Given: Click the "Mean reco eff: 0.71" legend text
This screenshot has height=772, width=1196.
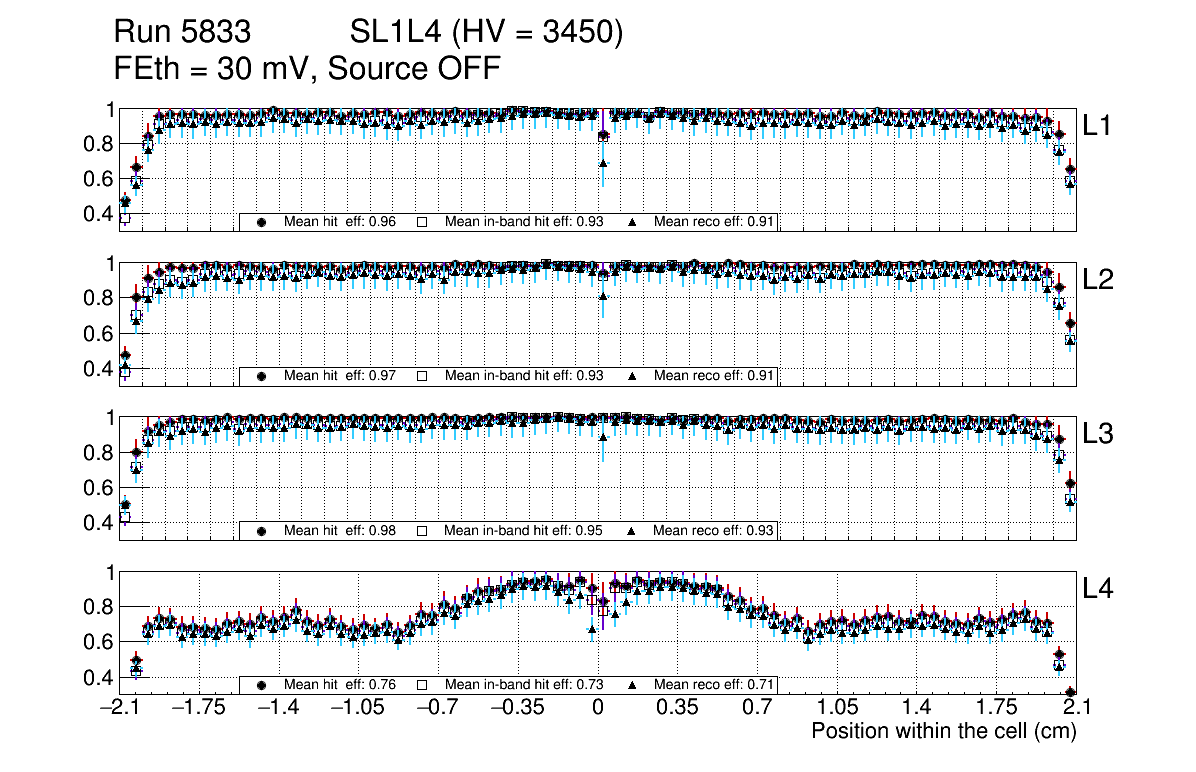Looking at the screenshot, I should (x=714, y=685).
